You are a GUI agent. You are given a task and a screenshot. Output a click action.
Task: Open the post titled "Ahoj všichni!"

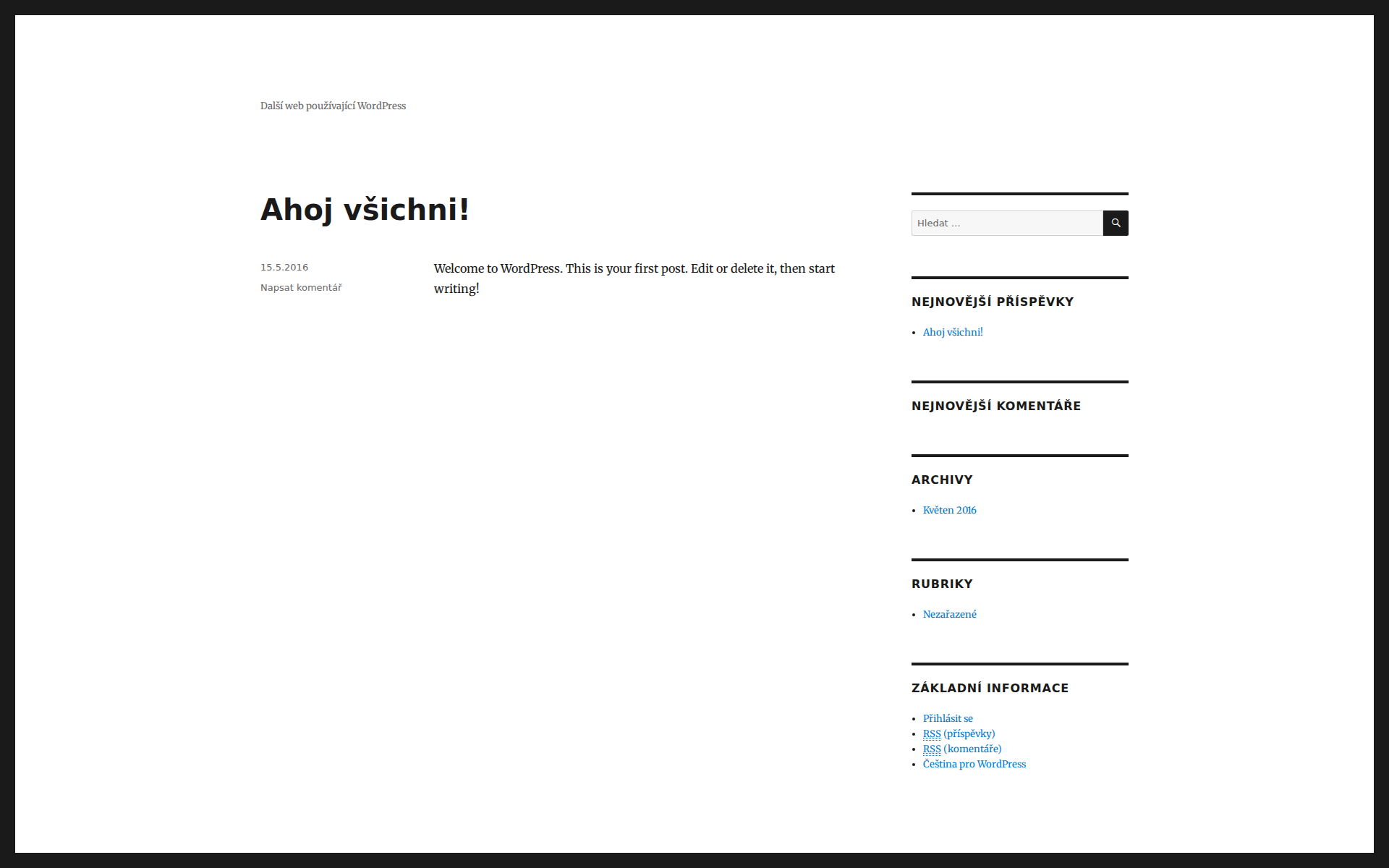(x=365, y=210)
